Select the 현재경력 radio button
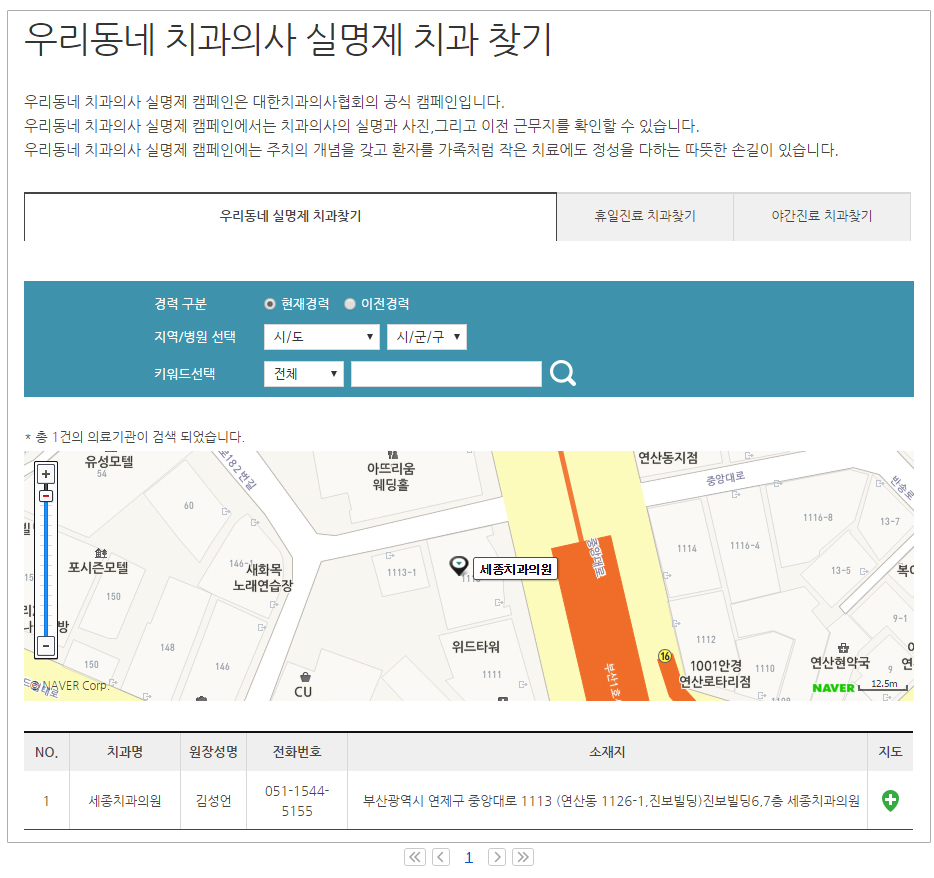This screenshot has width=934, height=878. (270, 304)
